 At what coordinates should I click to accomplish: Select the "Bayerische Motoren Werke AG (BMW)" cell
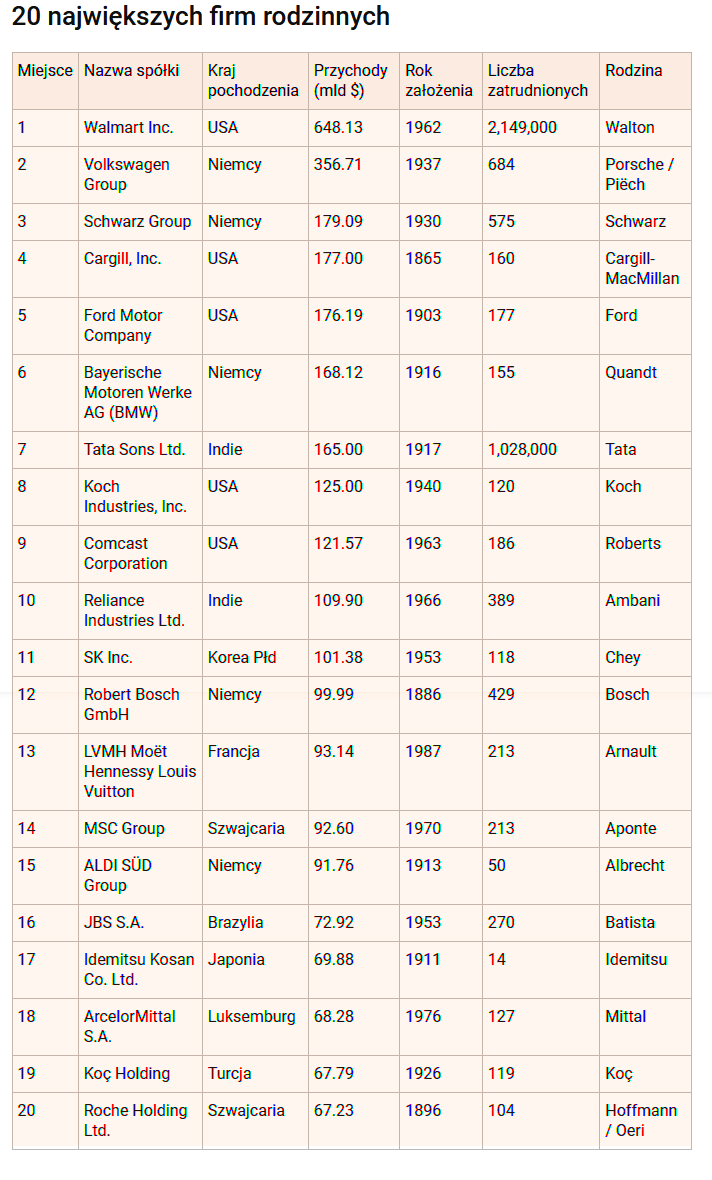(138, 392)
